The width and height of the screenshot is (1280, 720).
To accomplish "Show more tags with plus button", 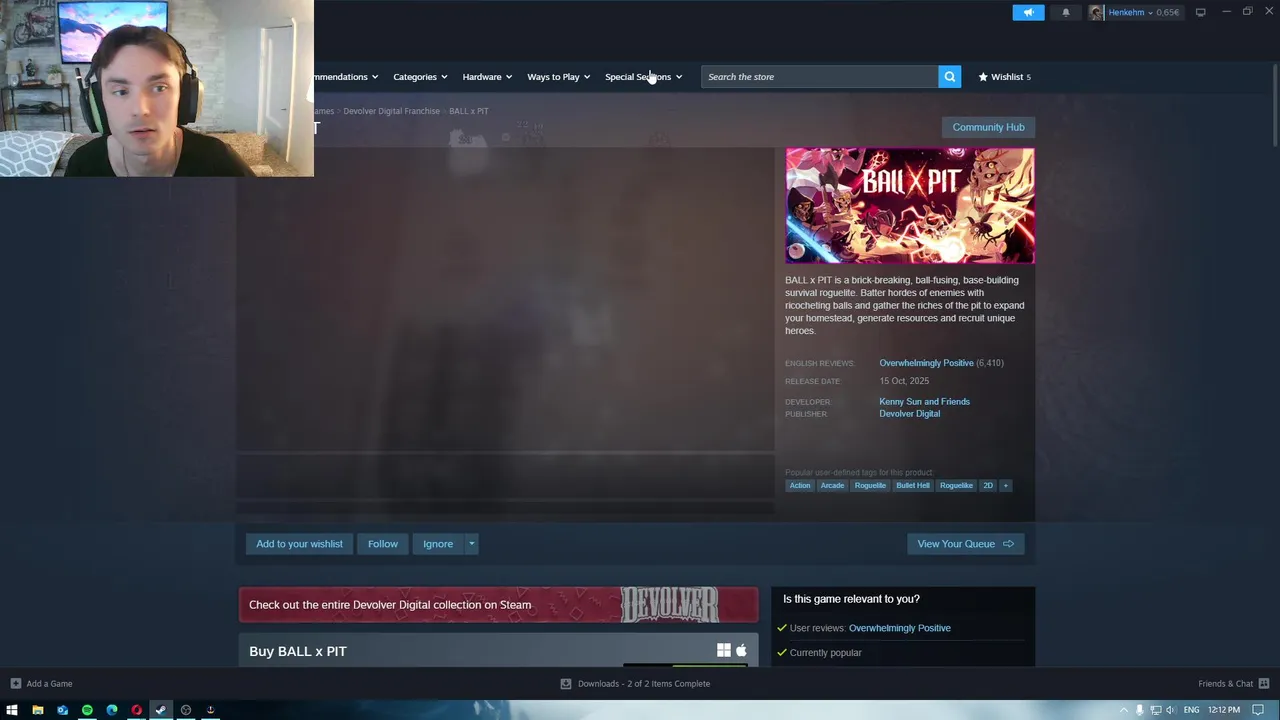I will coord(1005,485).
